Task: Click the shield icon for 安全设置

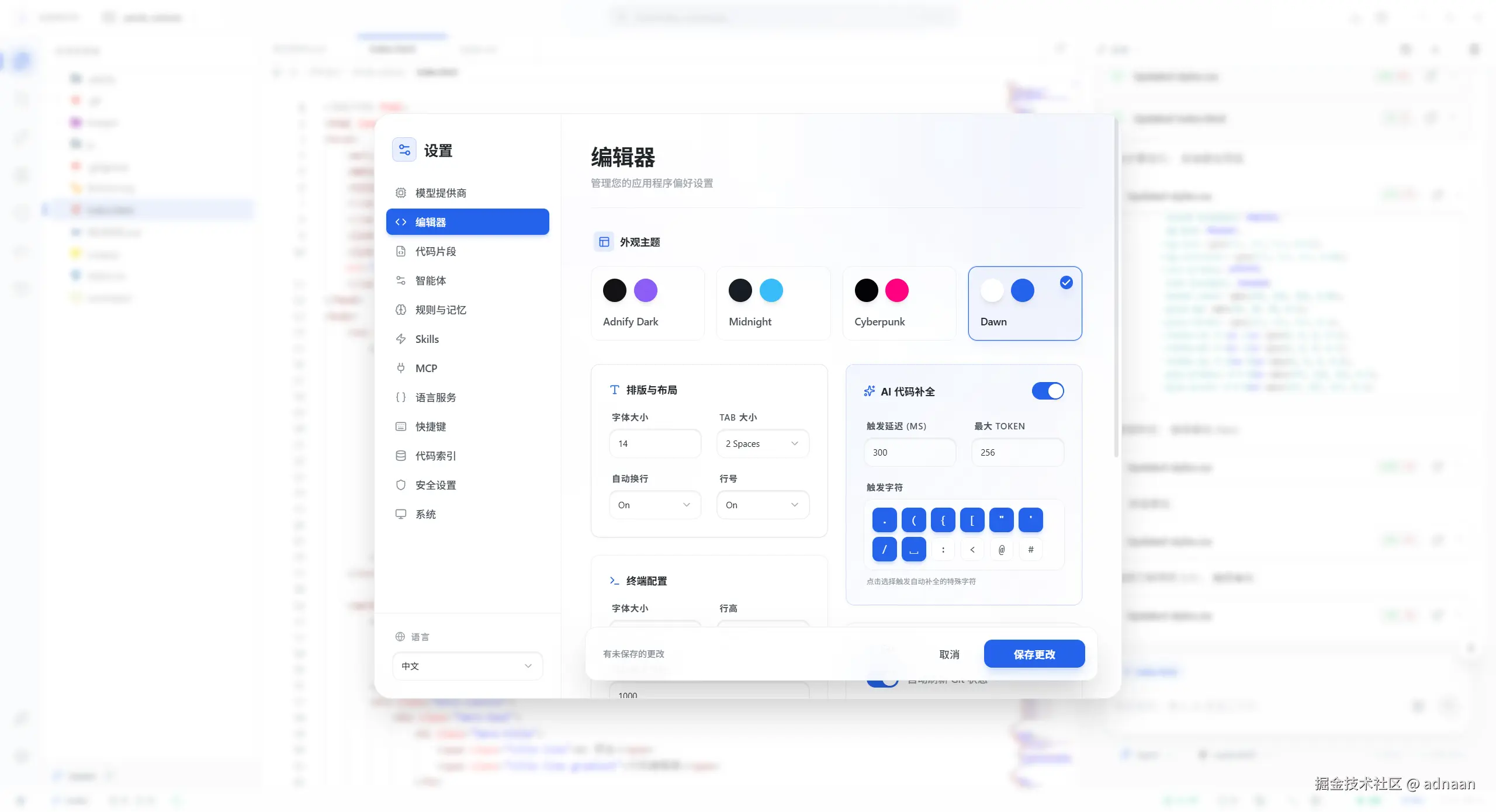Action: point(401,485)
